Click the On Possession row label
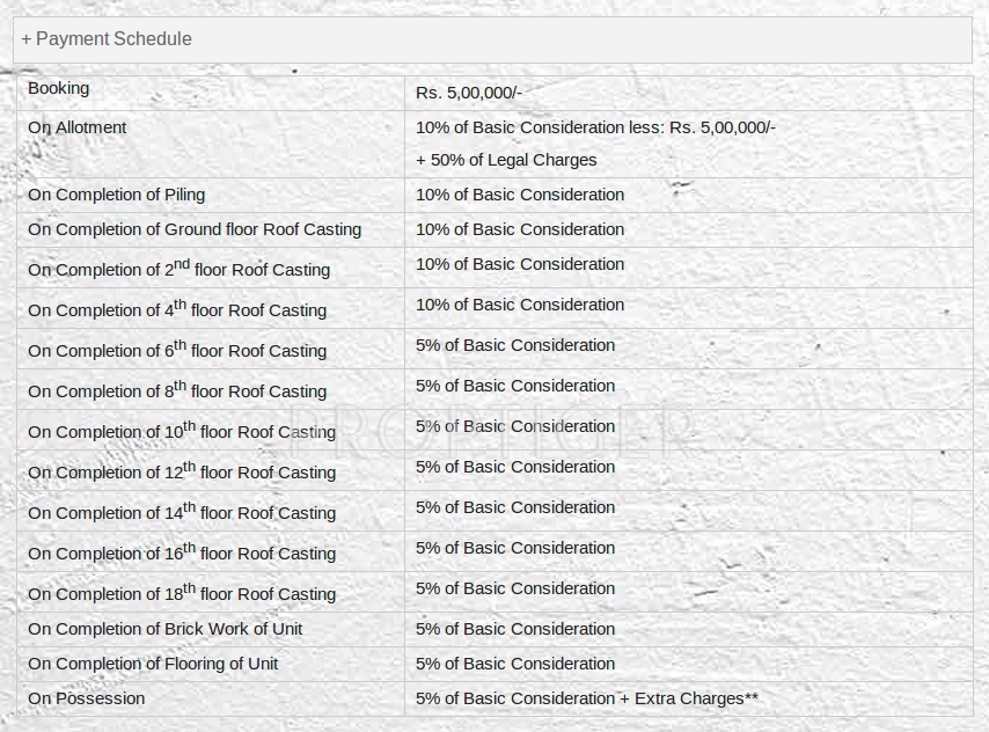 tap(86, 699)
